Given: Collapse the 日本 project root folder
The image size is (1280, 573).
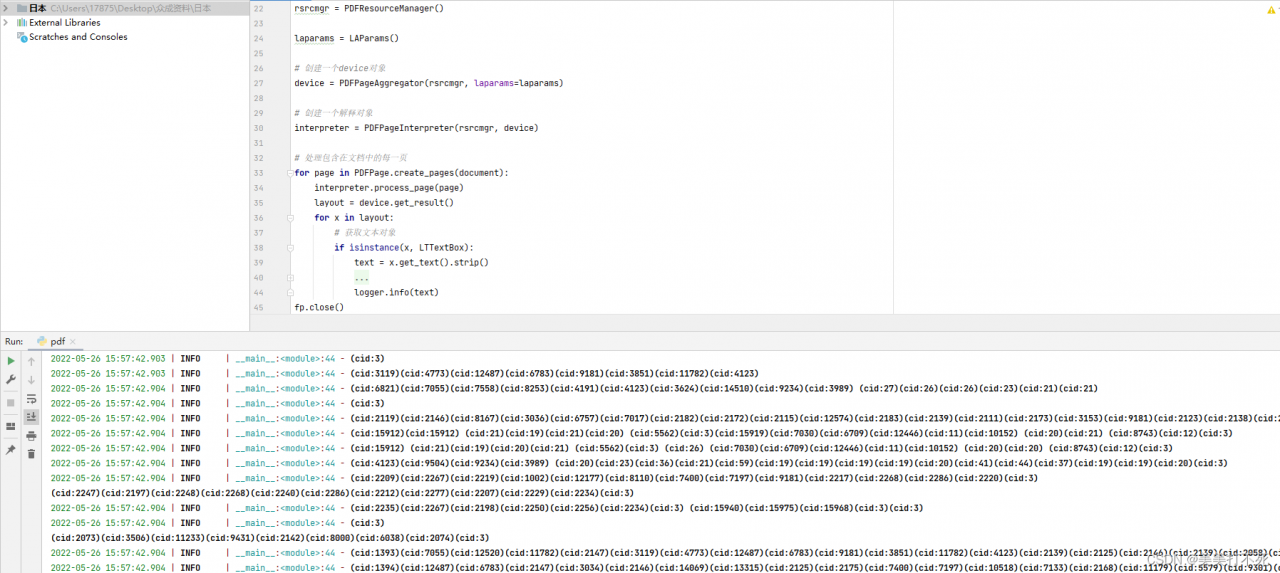Looking at the screenshot, I should (x=7, y=8).
